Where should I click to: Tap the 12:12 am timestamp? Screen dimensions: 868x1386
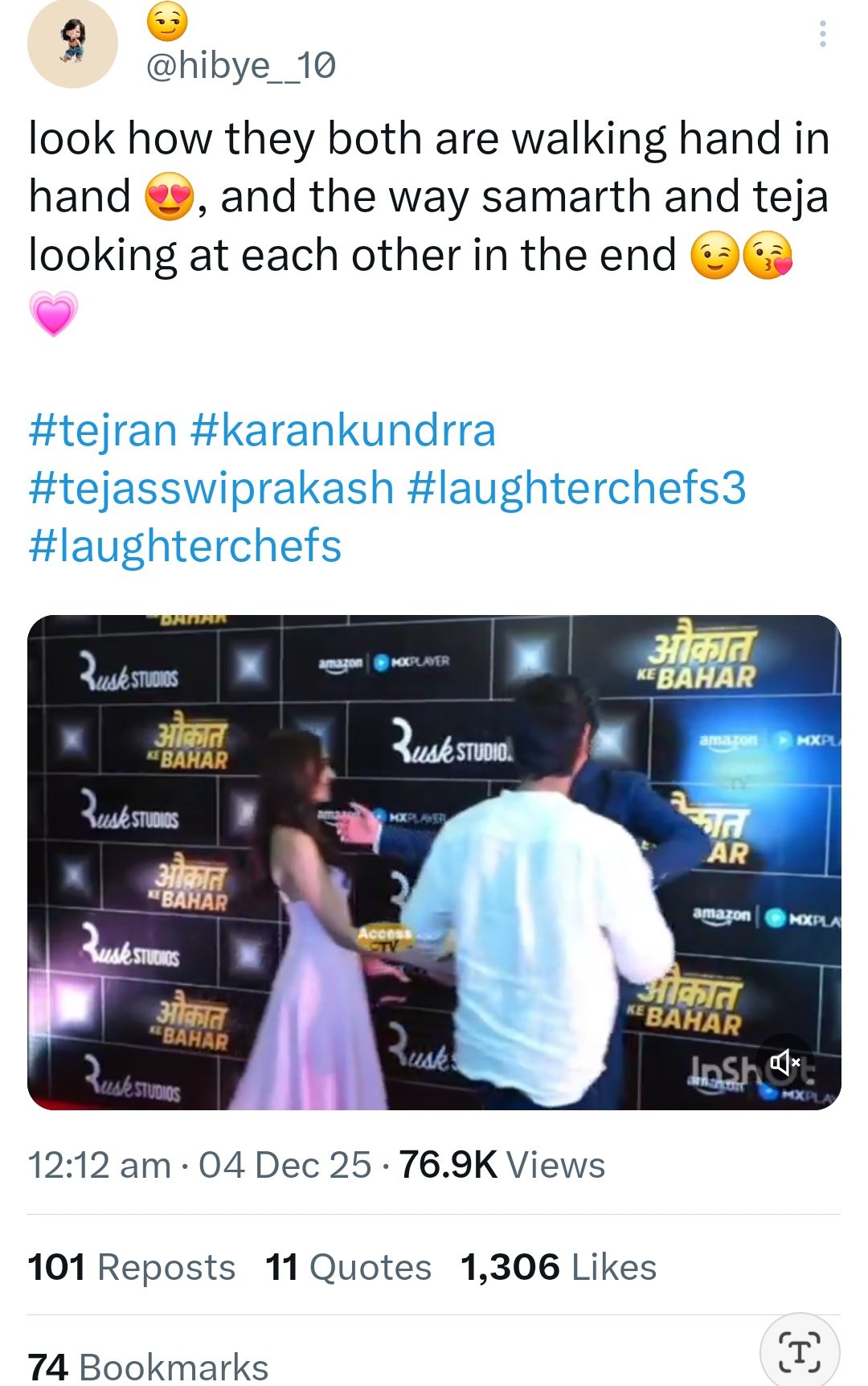(100, 1165)
